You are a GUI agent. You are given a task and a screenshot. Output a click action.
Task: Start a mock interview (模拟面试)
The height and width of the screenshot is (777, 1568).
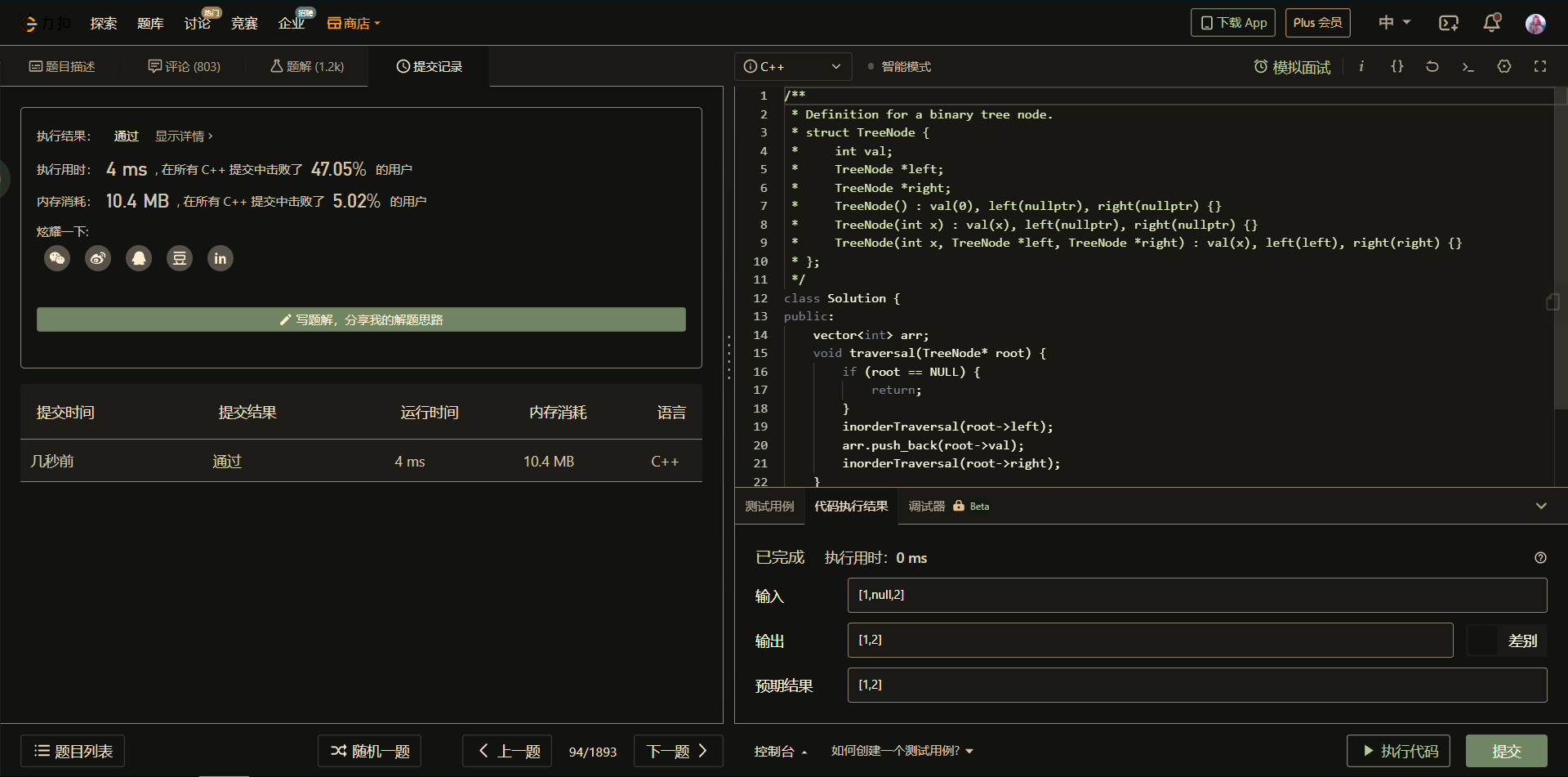tap(1292, 67)
